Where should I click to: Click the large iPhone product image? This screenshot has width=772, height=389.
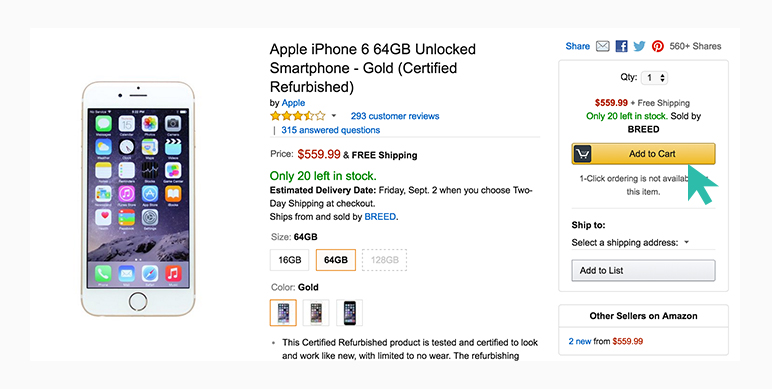(138, 199)
